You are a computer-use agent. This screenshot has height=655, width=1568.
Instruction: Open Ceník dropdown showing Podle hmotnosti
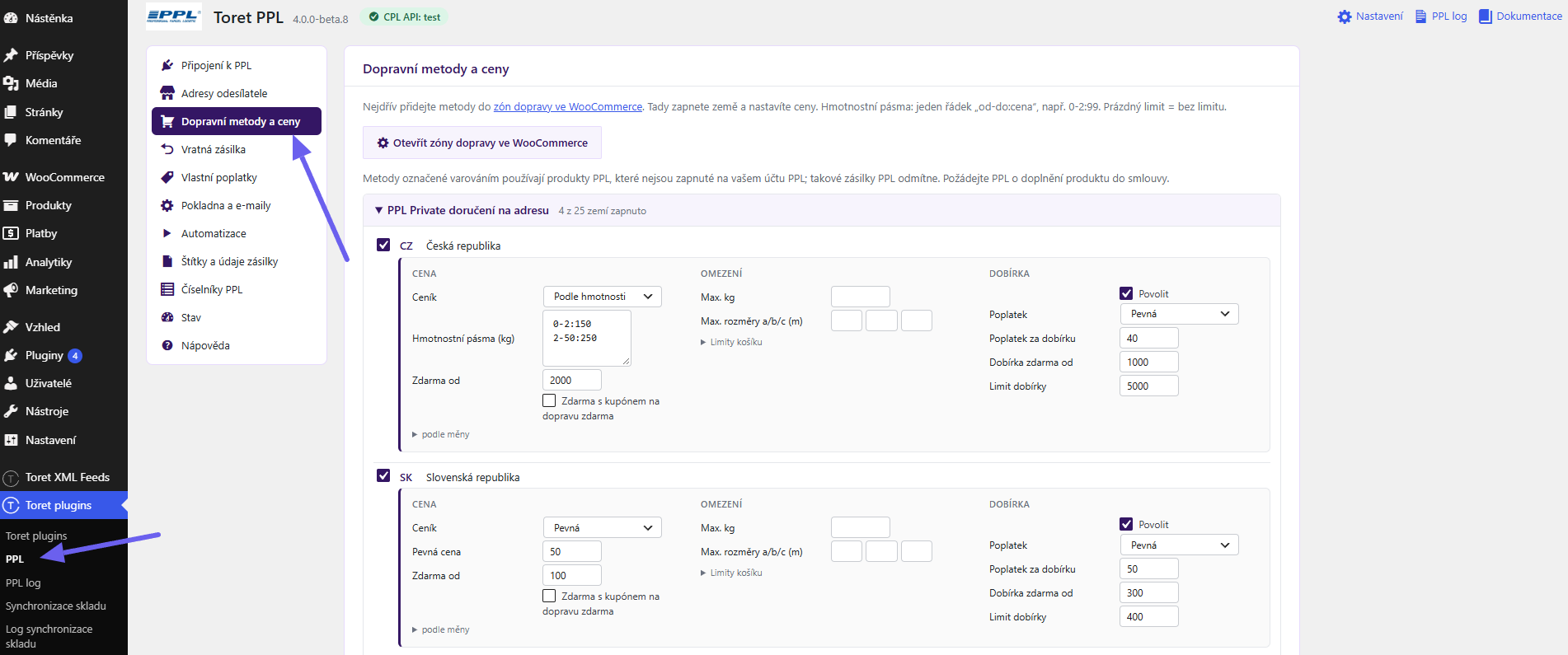[x=603, y=297]
